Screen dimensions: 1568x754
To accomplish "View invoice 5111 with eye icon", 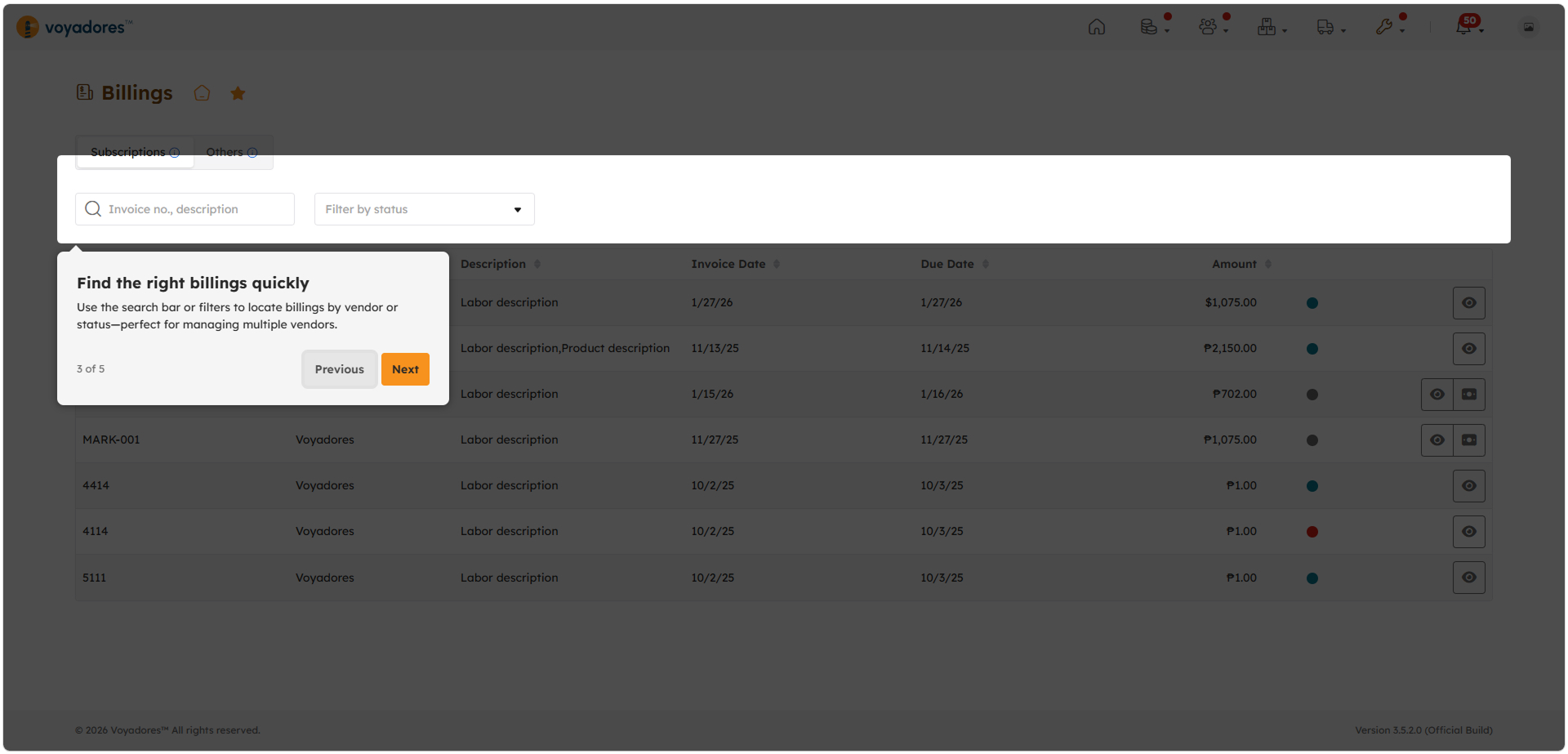I will (1469, 578).
